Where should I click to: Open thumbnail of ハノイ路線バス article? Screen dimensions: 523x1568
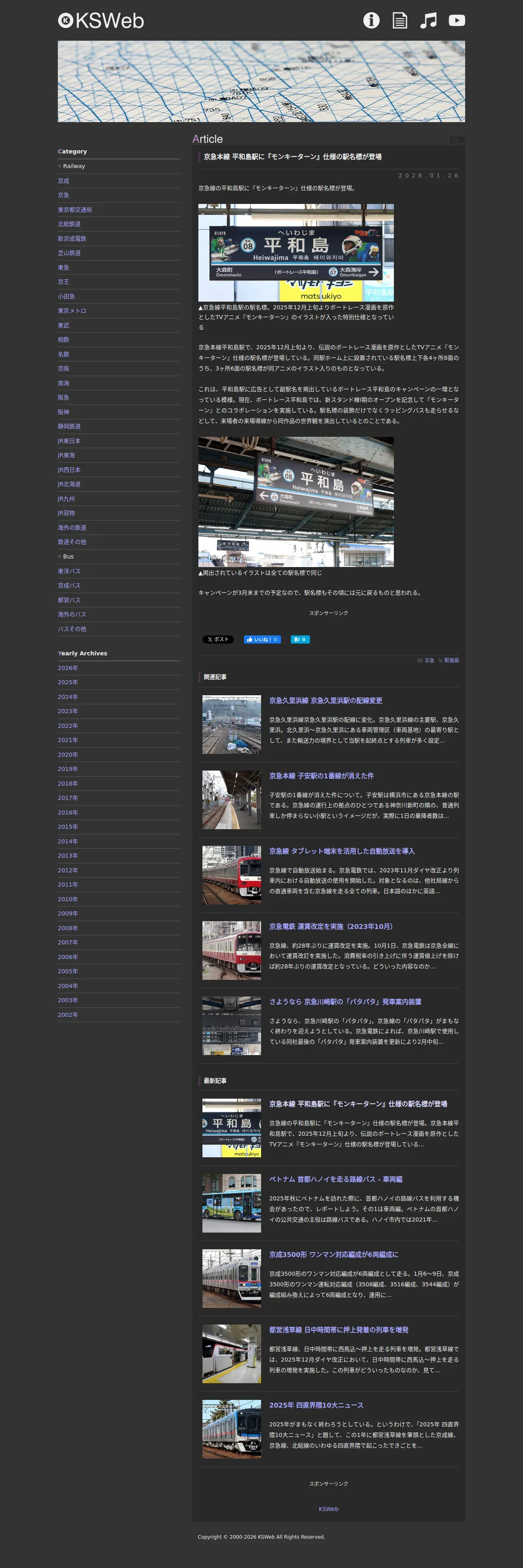[x=231, y=1203]
